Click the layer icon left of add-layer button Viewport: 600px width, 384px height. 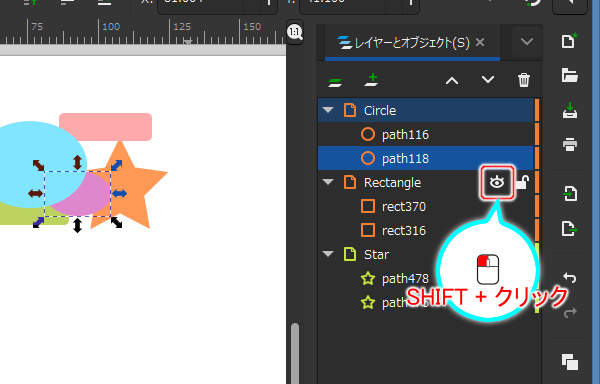click(335, 82)
